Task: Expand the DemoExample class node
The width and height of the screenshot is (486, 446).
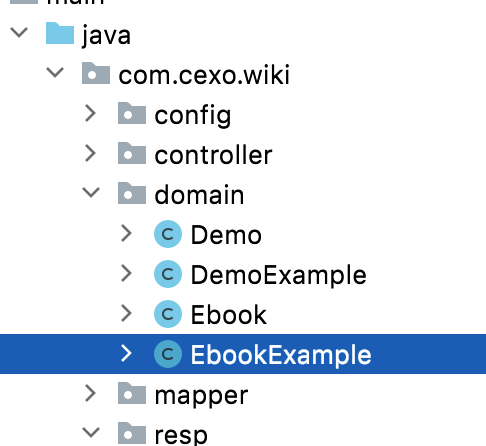Action: pos(126,273)
